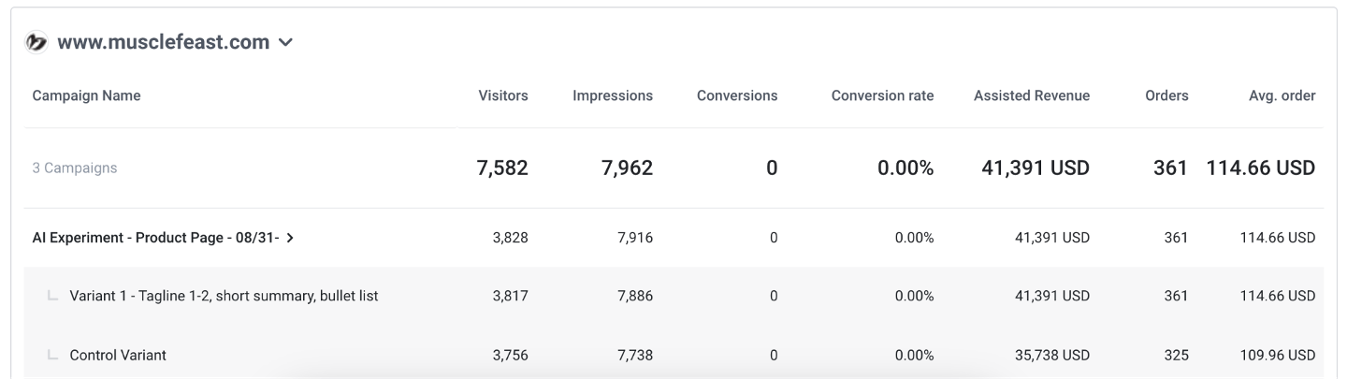Sort by the Orders column header

(x=1167, y=96)
